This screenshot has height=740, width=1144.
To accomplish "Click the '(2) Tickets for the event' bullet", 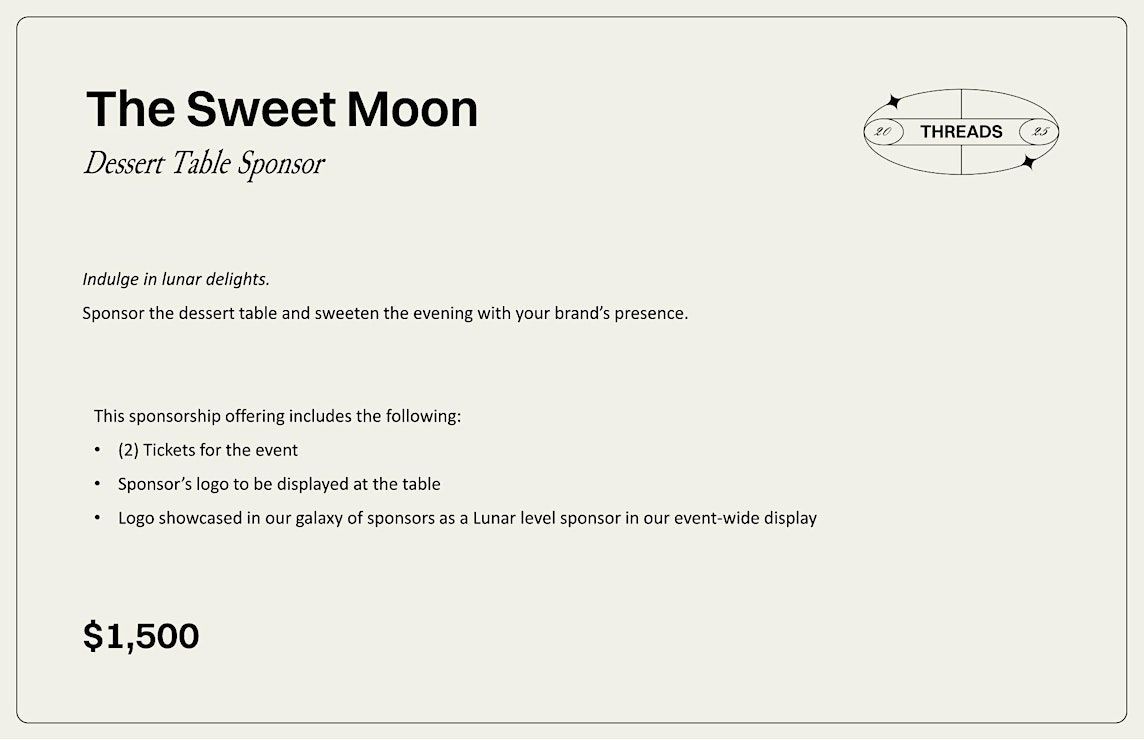I will [208, 450].
